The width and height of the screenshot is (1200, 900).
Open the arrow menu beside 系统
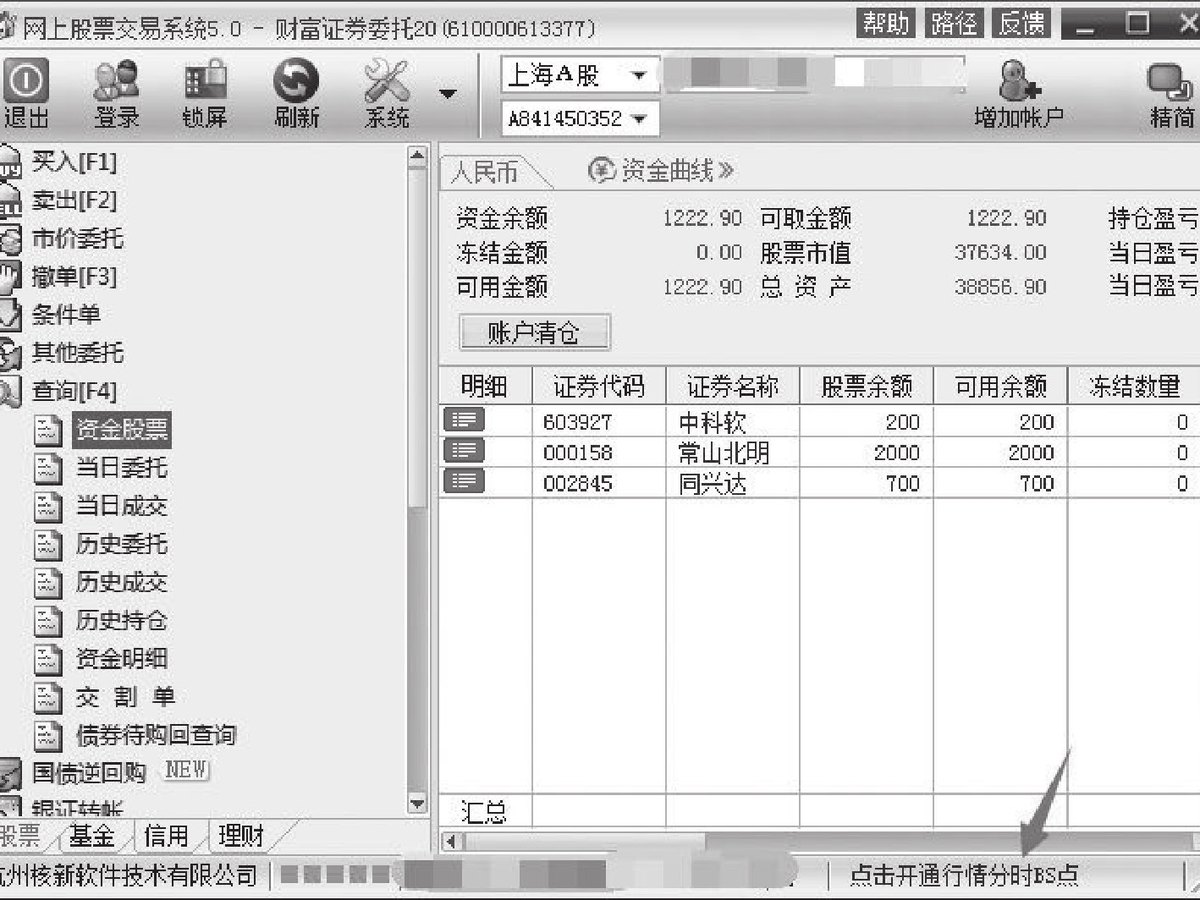click(448, 94)
